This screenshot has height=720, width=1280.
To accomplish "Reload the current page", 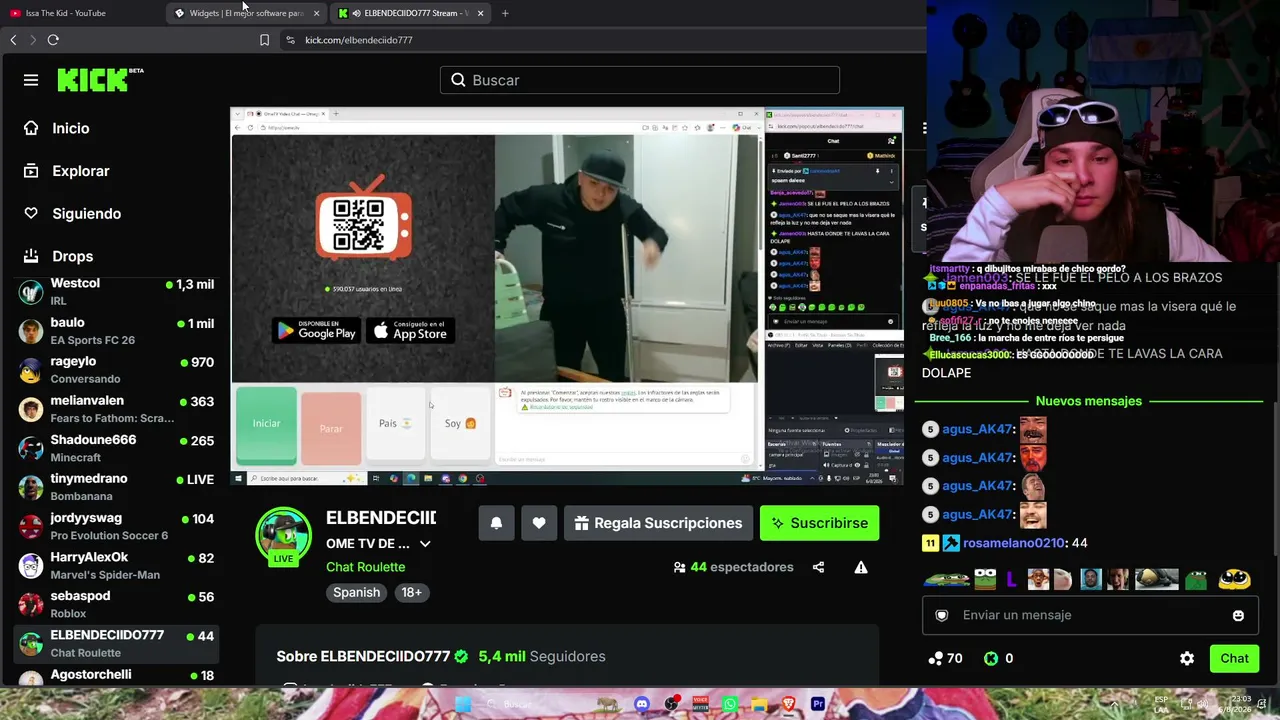I will pyautogui.click(x=53, y=40).
